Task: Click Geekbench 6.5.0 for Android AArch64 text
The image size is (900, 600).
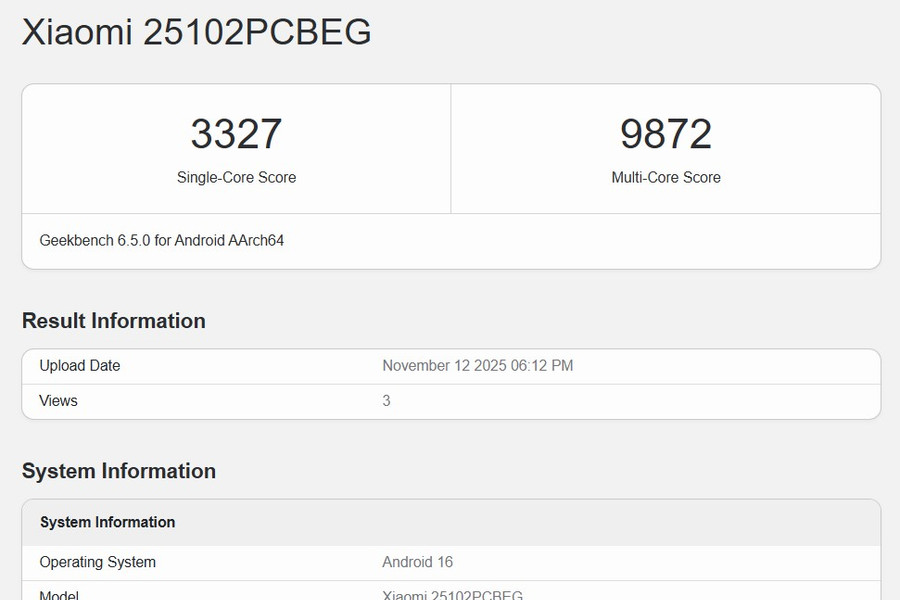Action: pos(162,241)
